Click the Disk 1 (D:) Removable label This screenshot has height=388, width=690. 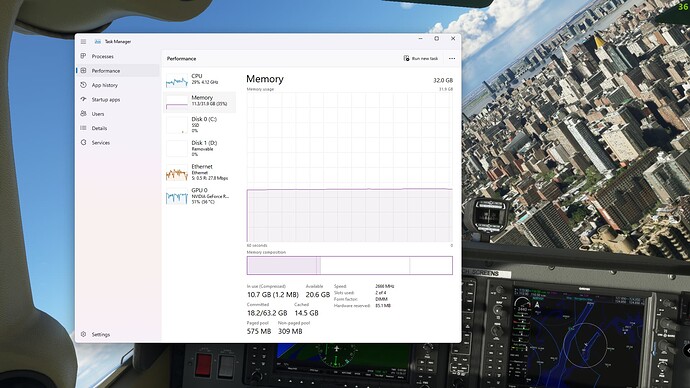[x=204, y=149]
